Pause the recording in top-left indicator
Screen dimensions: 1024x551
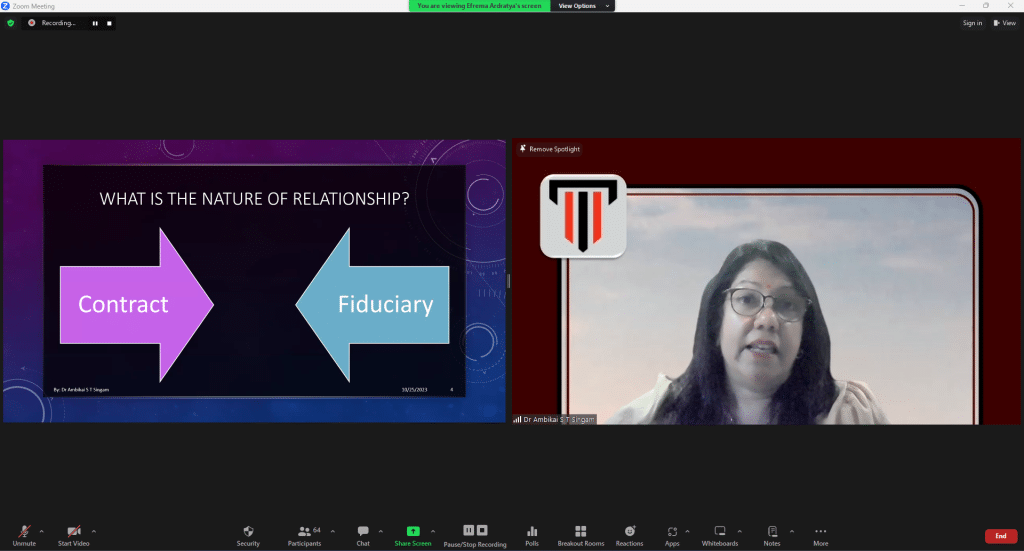[95, 23]
